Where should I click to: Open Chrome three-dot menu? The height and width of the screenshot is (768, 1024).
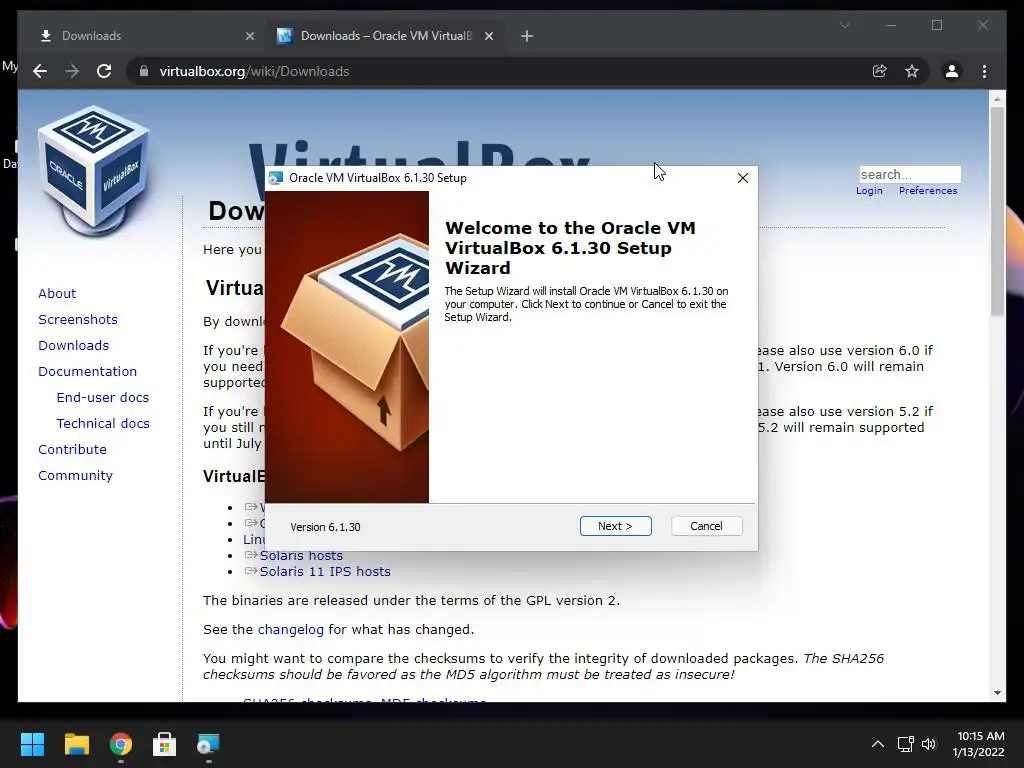[984, 71]
